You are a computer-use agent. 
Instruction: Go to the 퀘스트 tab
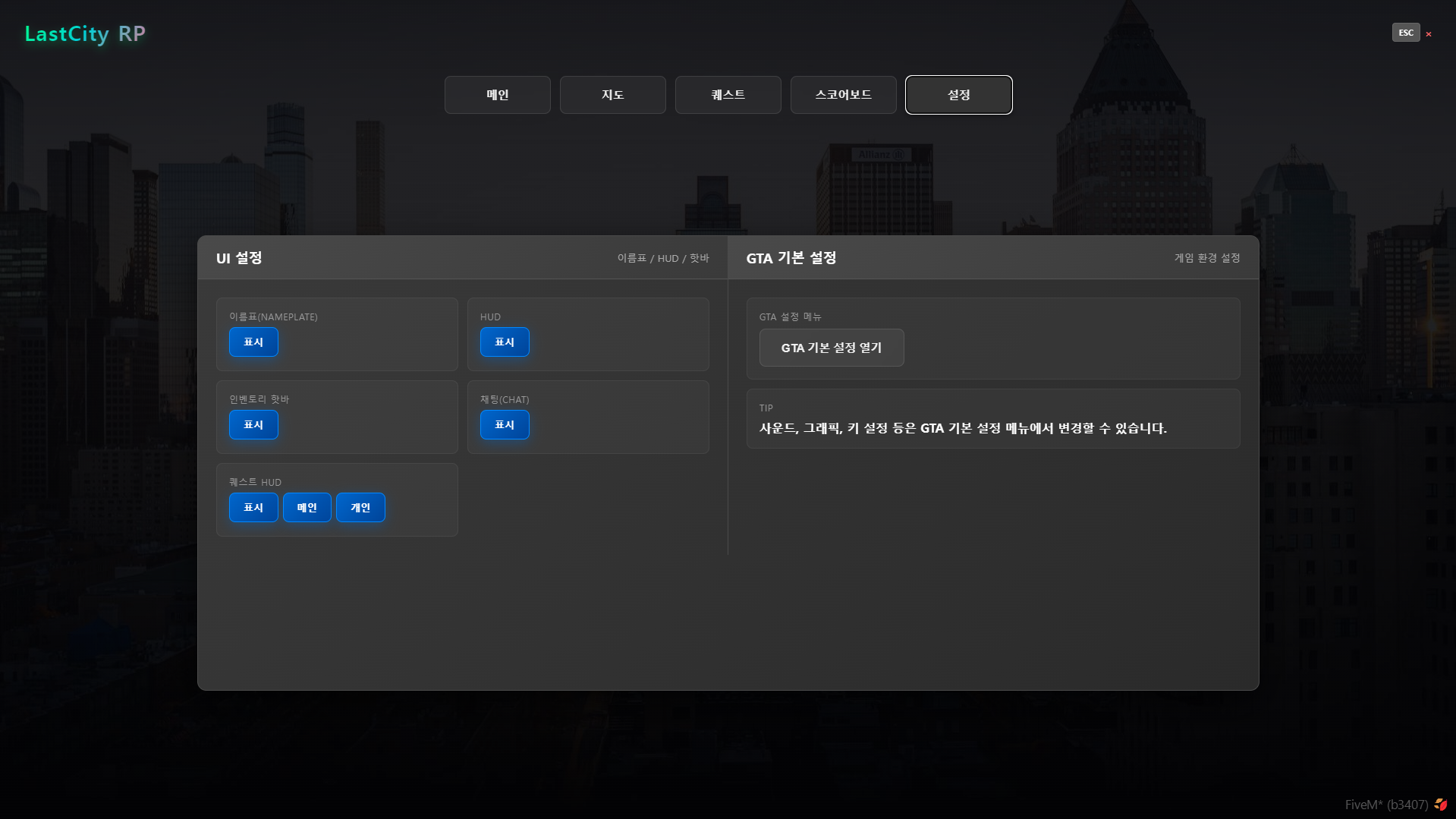coord(728,95)
